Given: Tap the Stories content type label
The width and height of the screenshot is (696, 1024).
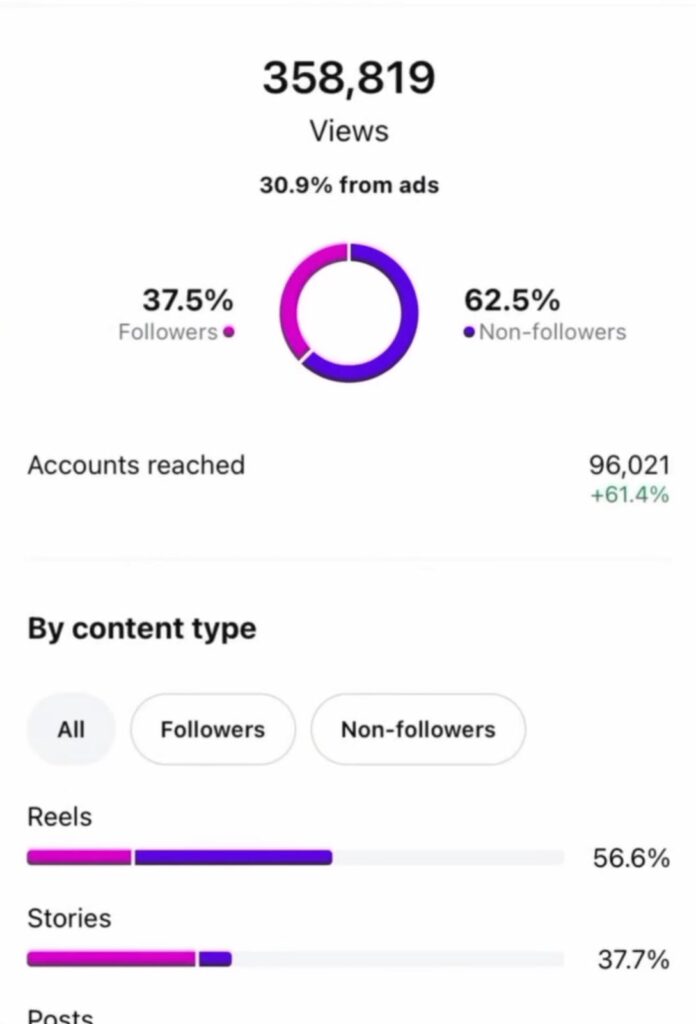Looking at the screenshot, I should click(69, 918).
